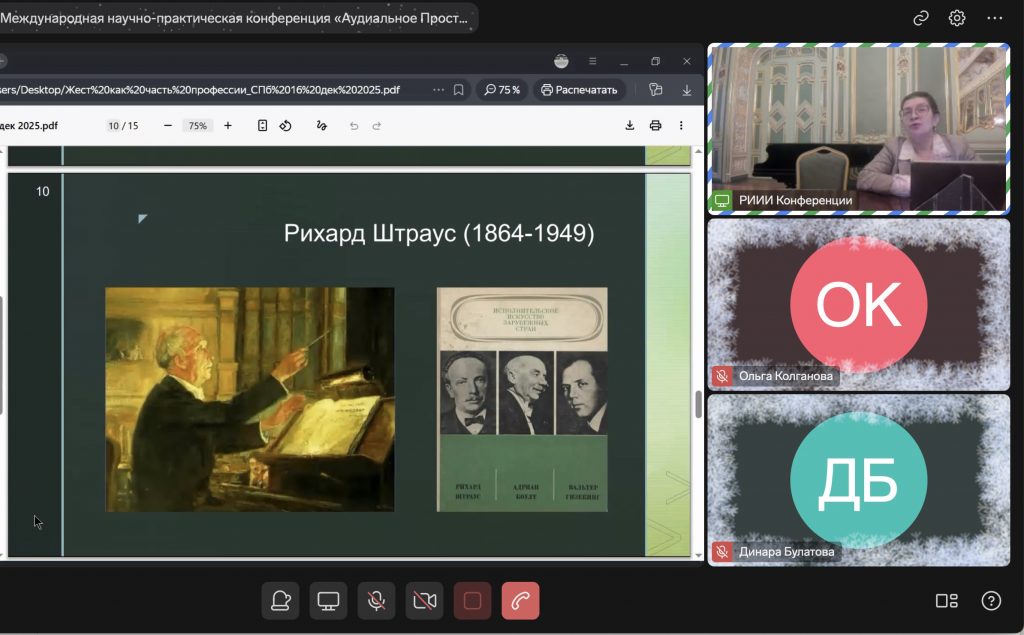Rotate the PDF page counterclockwise
The height and width of the screenshot is (635, 1024).
286,126
